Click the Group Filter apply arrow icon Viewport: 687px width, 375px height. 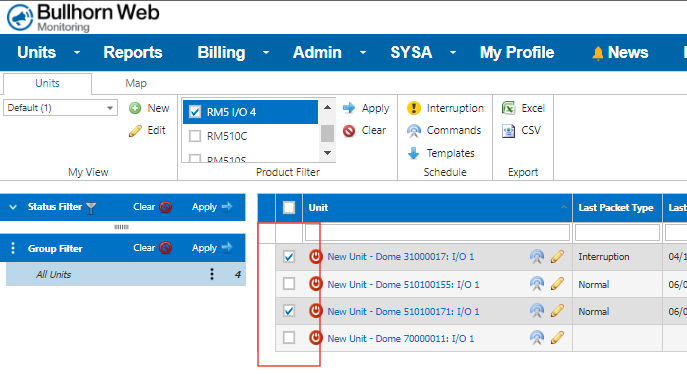click(x=227, y=248)
